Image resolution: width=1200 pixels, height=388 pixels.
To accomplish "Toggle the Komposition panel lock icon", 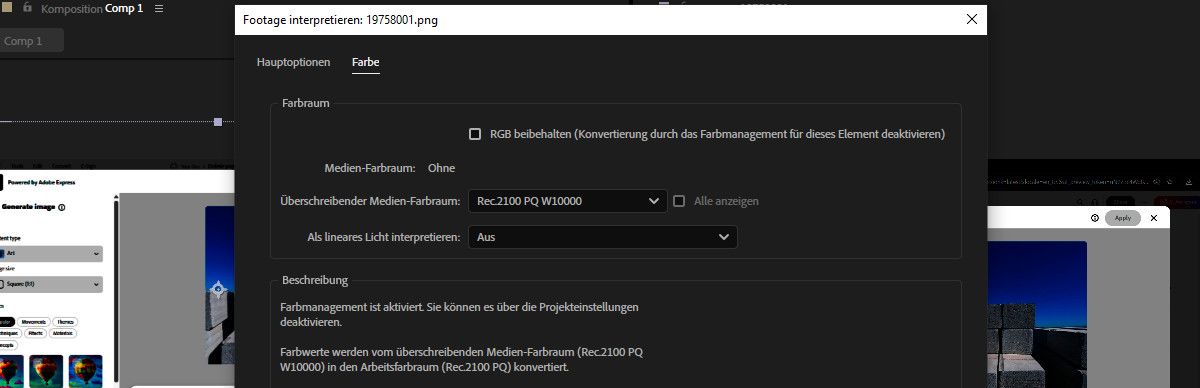I will pos(28,7).
